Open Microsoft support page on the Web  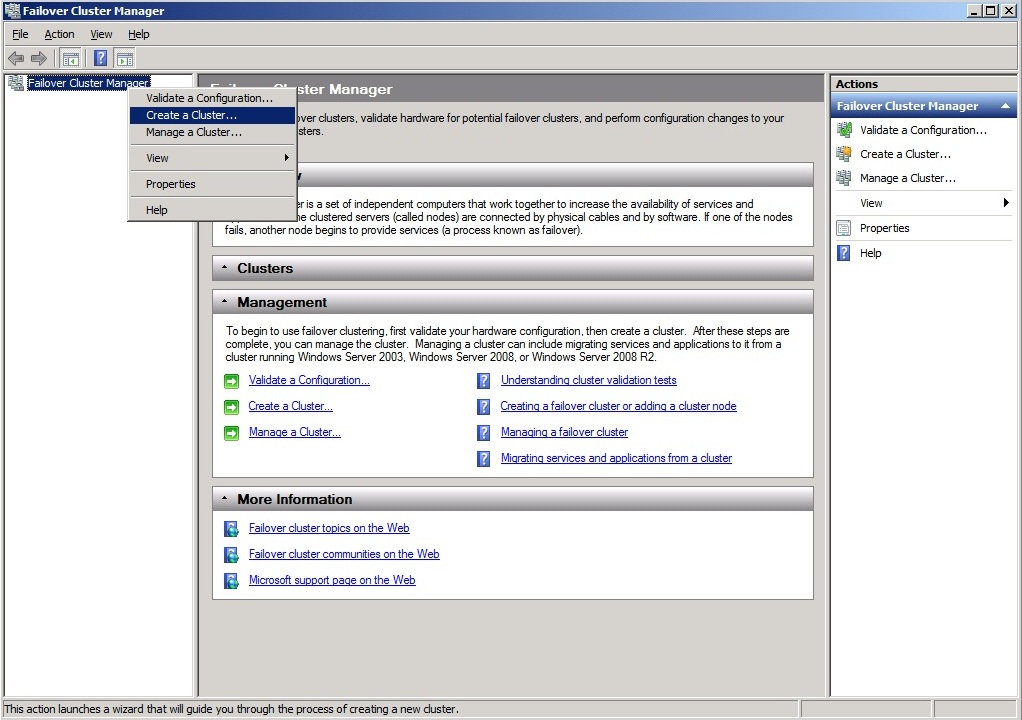(x=332, y=580)
